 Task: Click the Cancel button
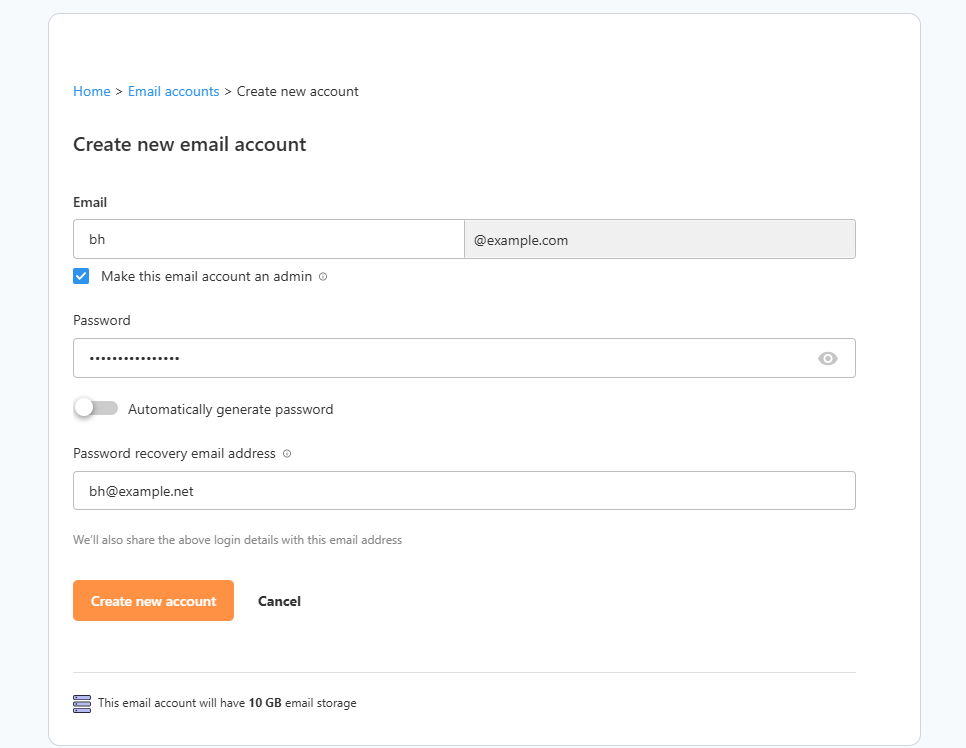point(279,601)
